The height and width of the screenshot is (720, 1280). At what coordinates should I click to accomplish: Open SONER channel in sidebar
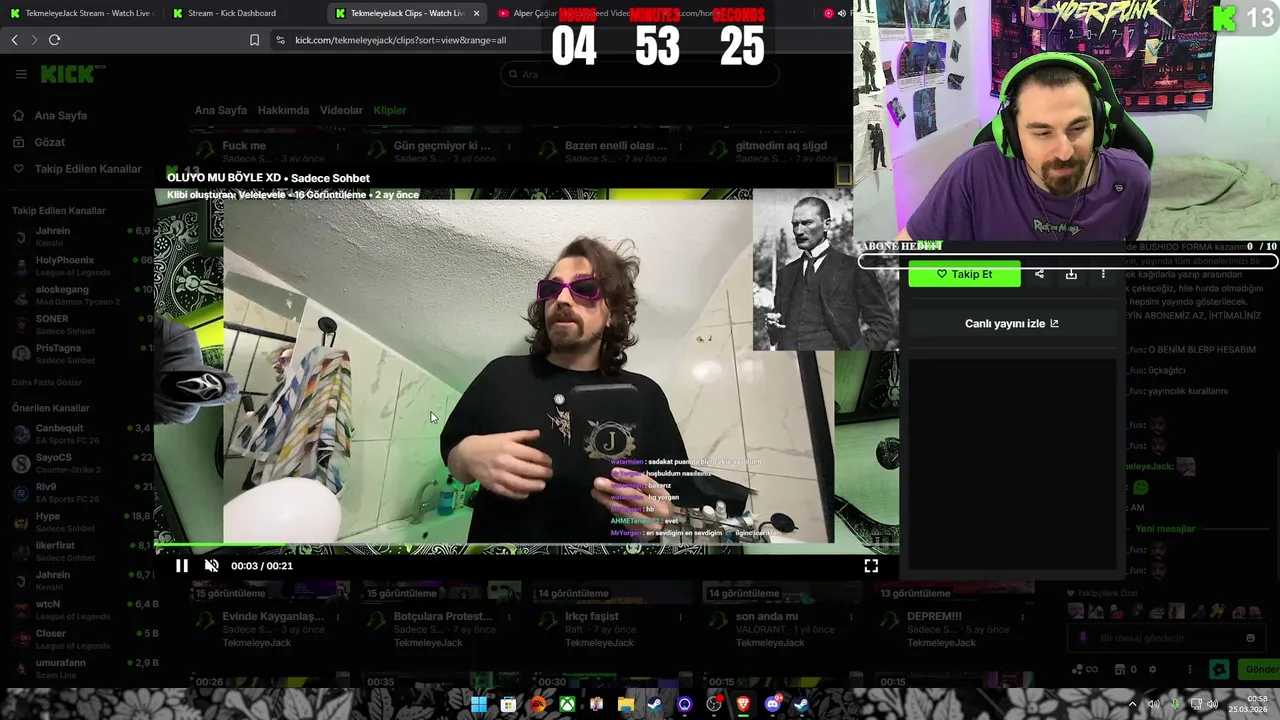pyautogui.click(x=80, y=324)
